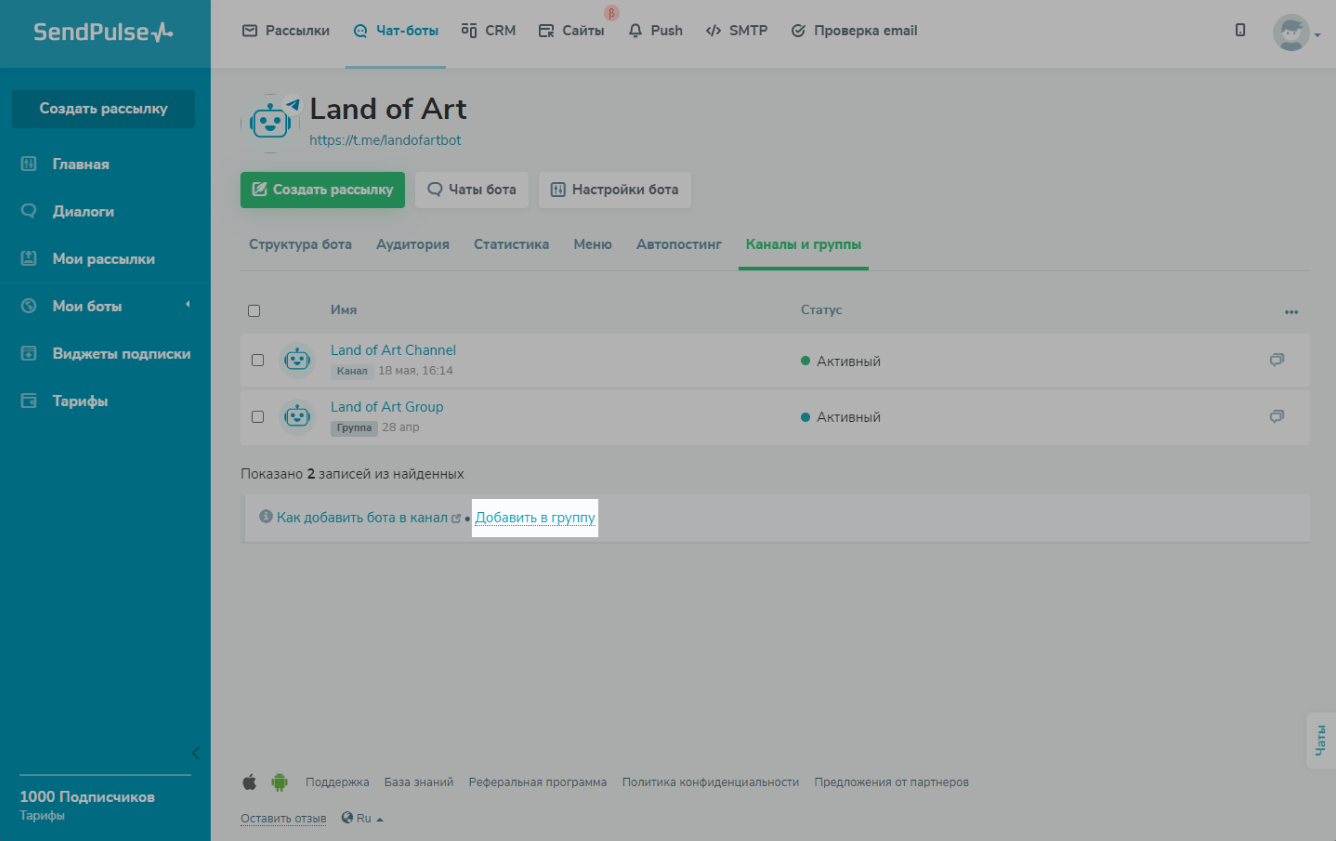Open the t.me/landofartbot link

tap(386, 141)
